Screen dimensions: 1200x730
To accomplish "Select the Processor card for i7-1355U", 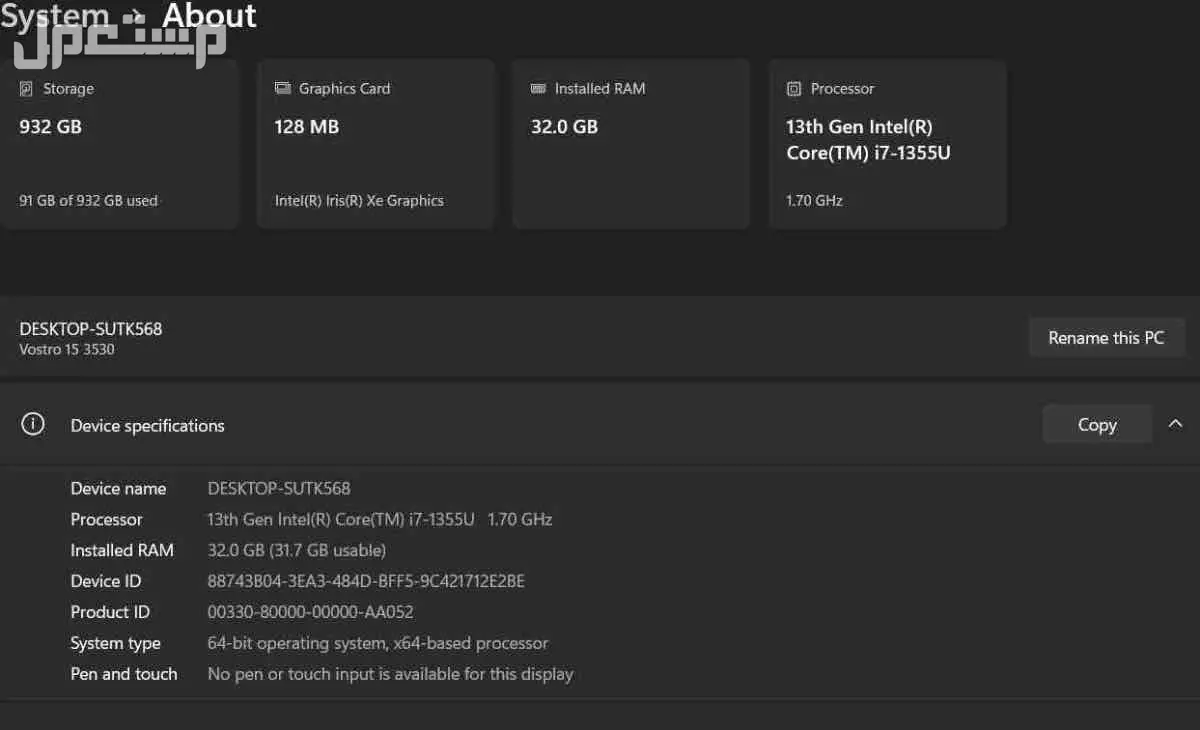I will (x=887, y=143).
